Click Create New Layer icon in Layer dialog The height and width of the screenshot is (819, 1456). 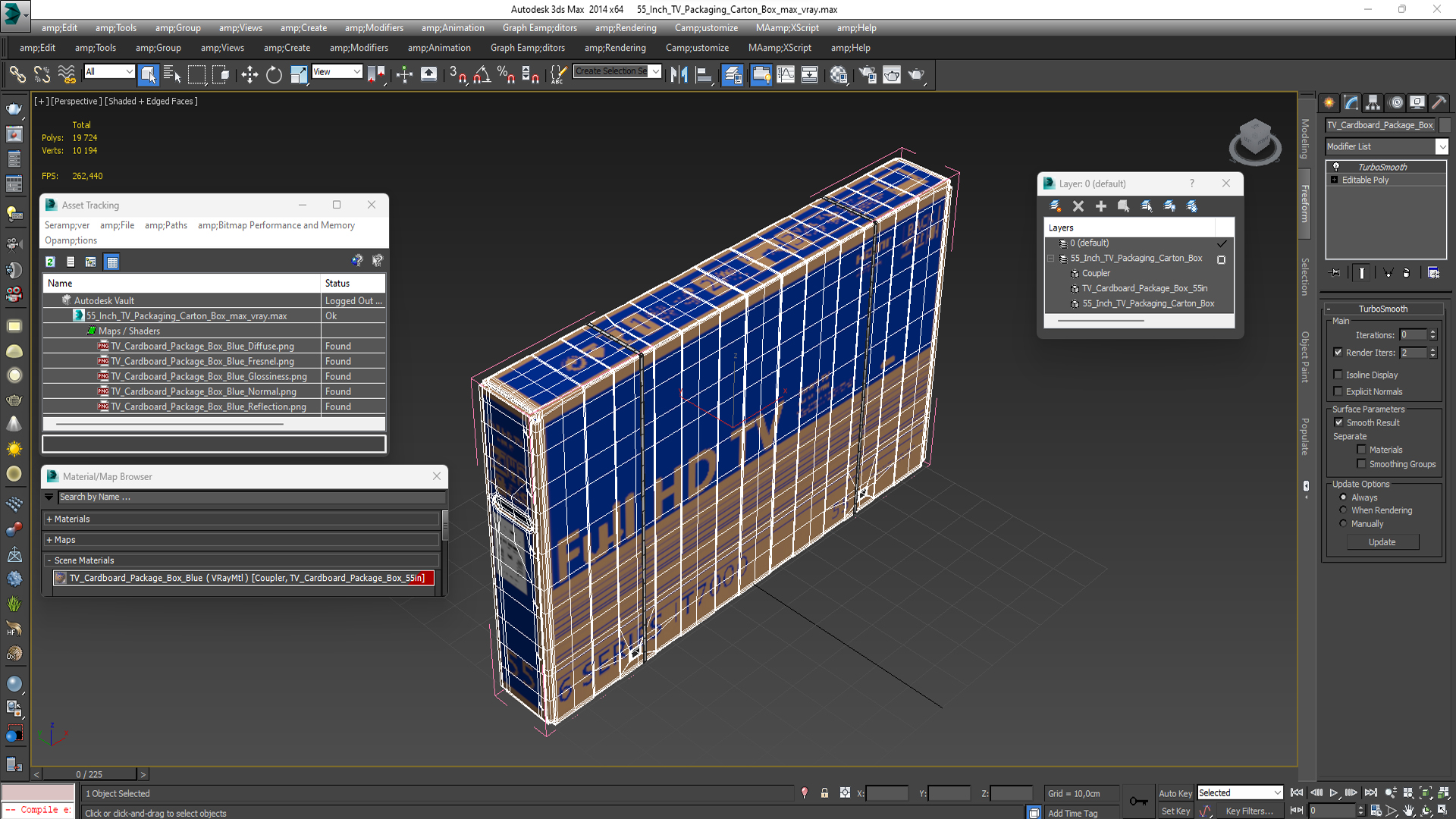pyautogui.click(x=1055, y=206)
